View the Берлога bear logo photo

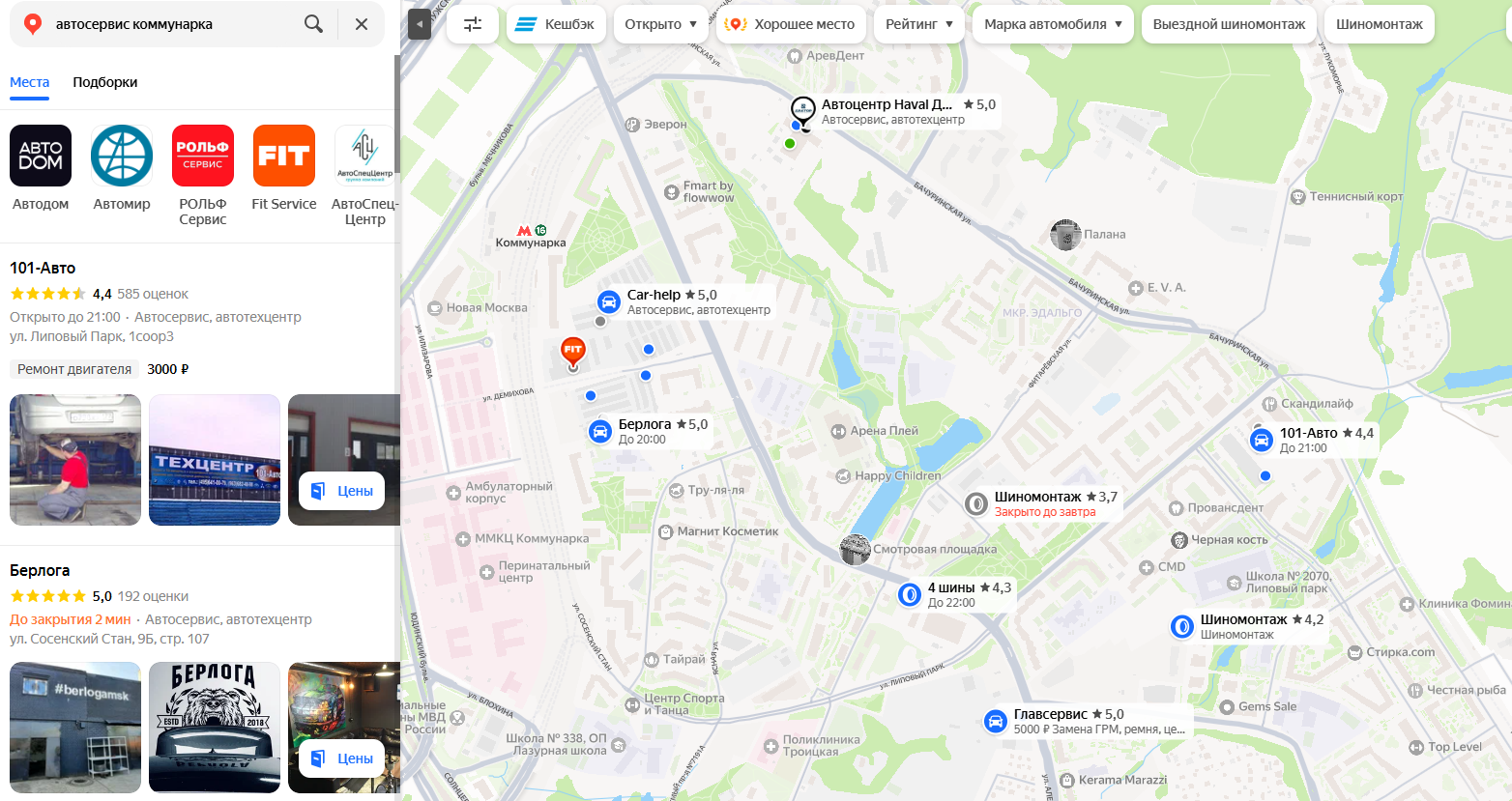click(215, 728)
